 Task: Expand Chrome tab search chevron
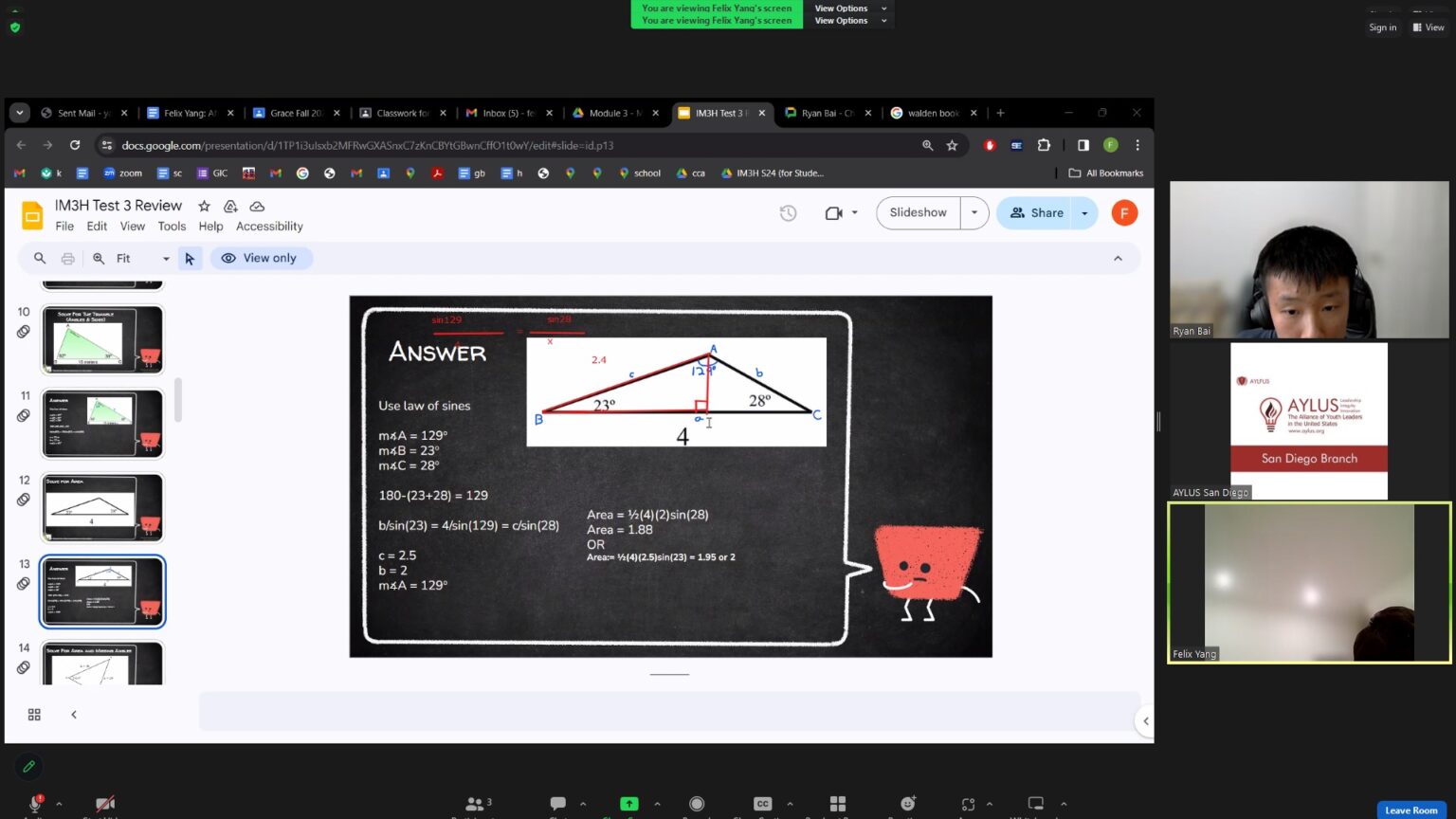coord(19,113)
